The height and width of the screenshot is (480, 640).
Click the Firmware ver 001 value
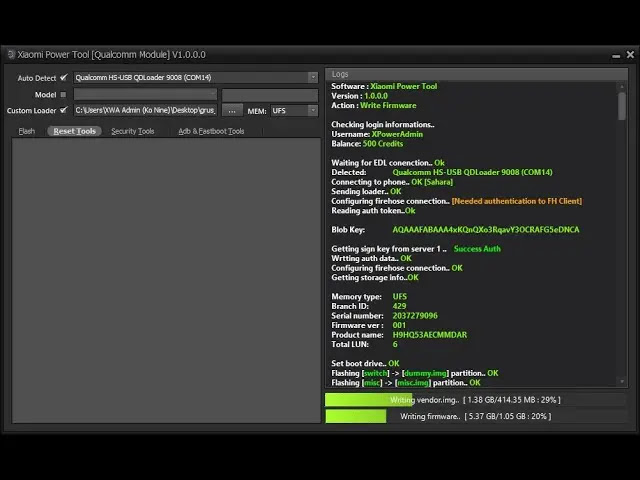click(x=399, y=325)
